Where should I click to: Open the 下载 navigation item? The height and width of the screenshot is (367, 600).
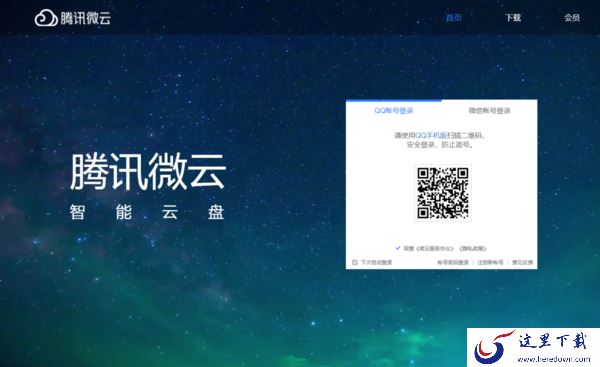513,18
